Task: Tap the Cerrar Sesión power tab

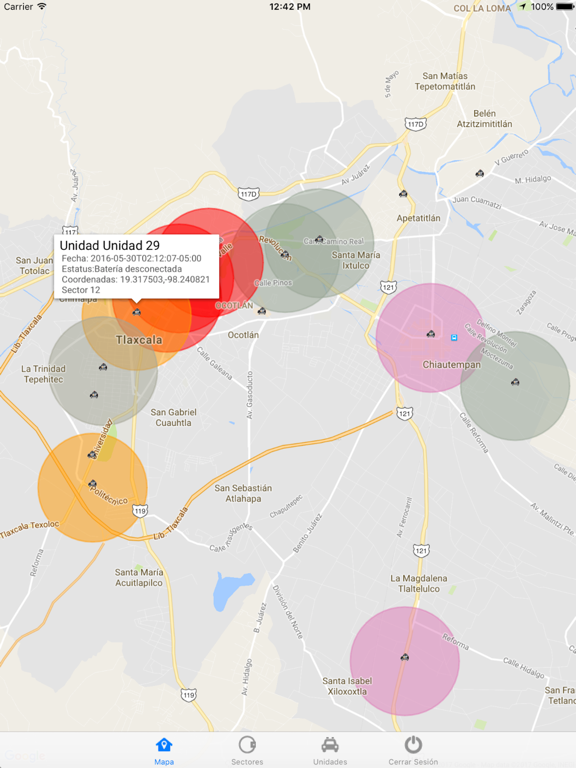Action: pos(413,751)
